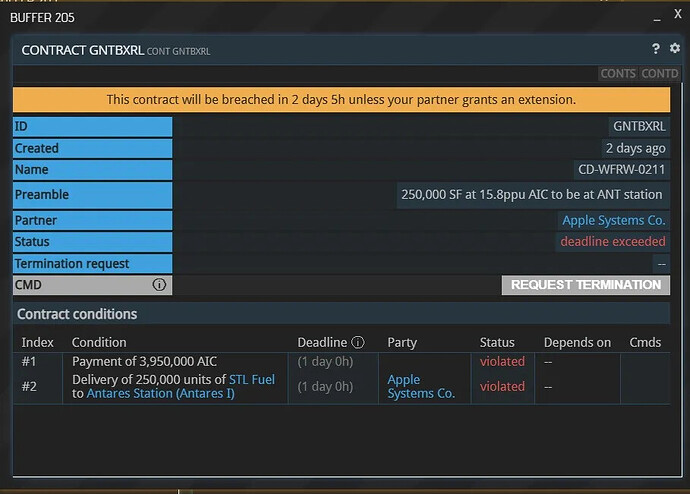Viewport: 690px width, 494px height.
Task: Click 'BUFFER 205' window title
Action: [x=42, y=18]
